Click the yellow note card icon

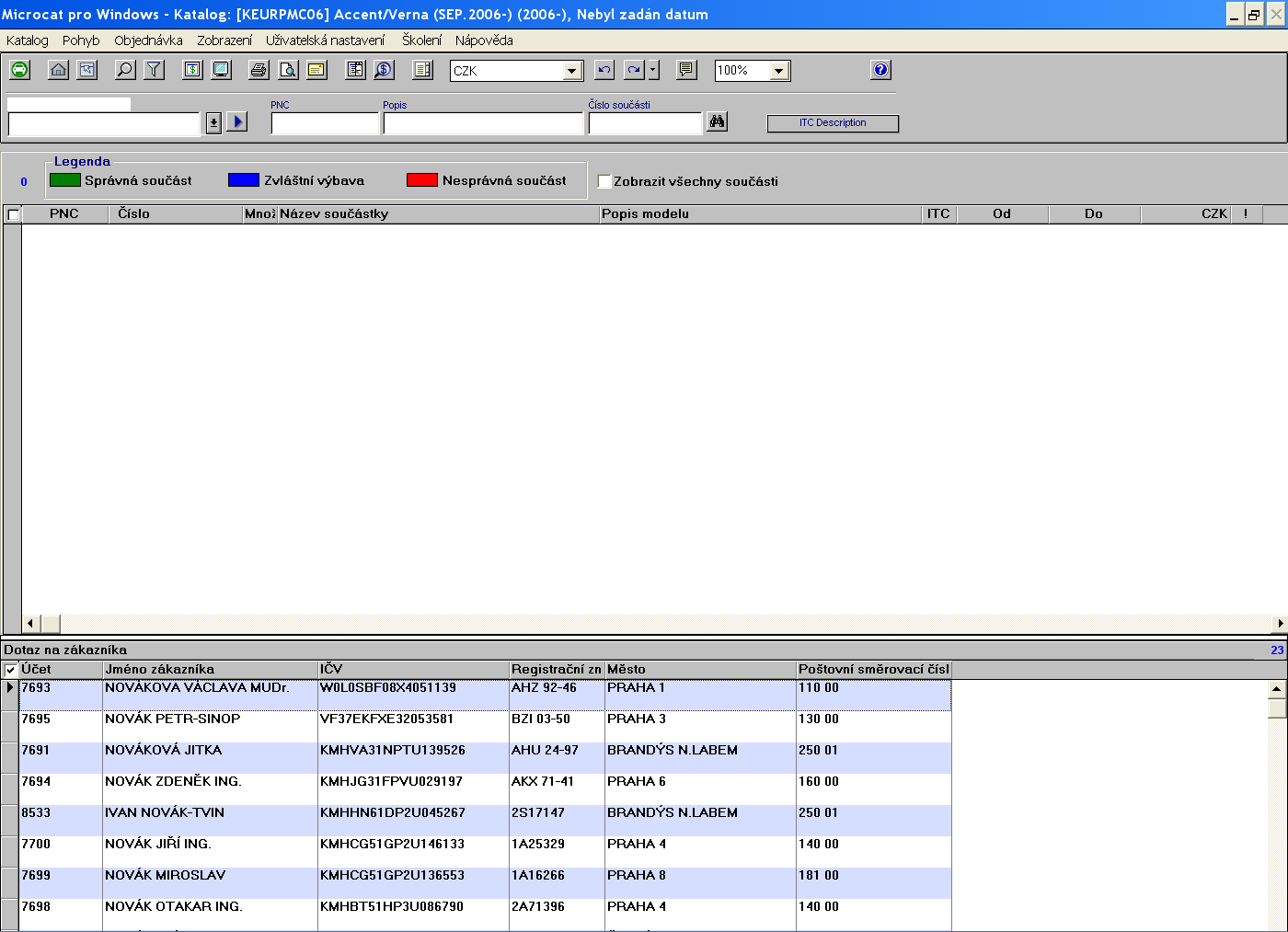[316, 70]
